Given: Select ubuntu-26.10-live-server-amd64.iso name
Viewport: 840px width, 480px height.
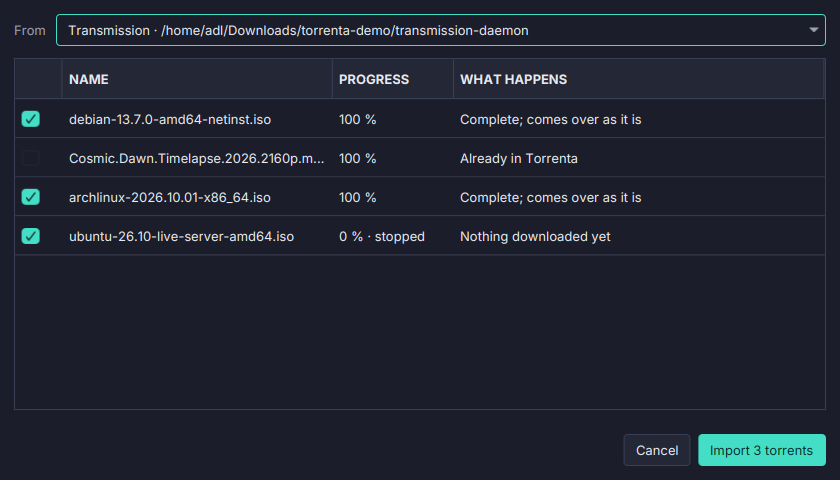Looking at the screenshot, I should pos(182,237).
